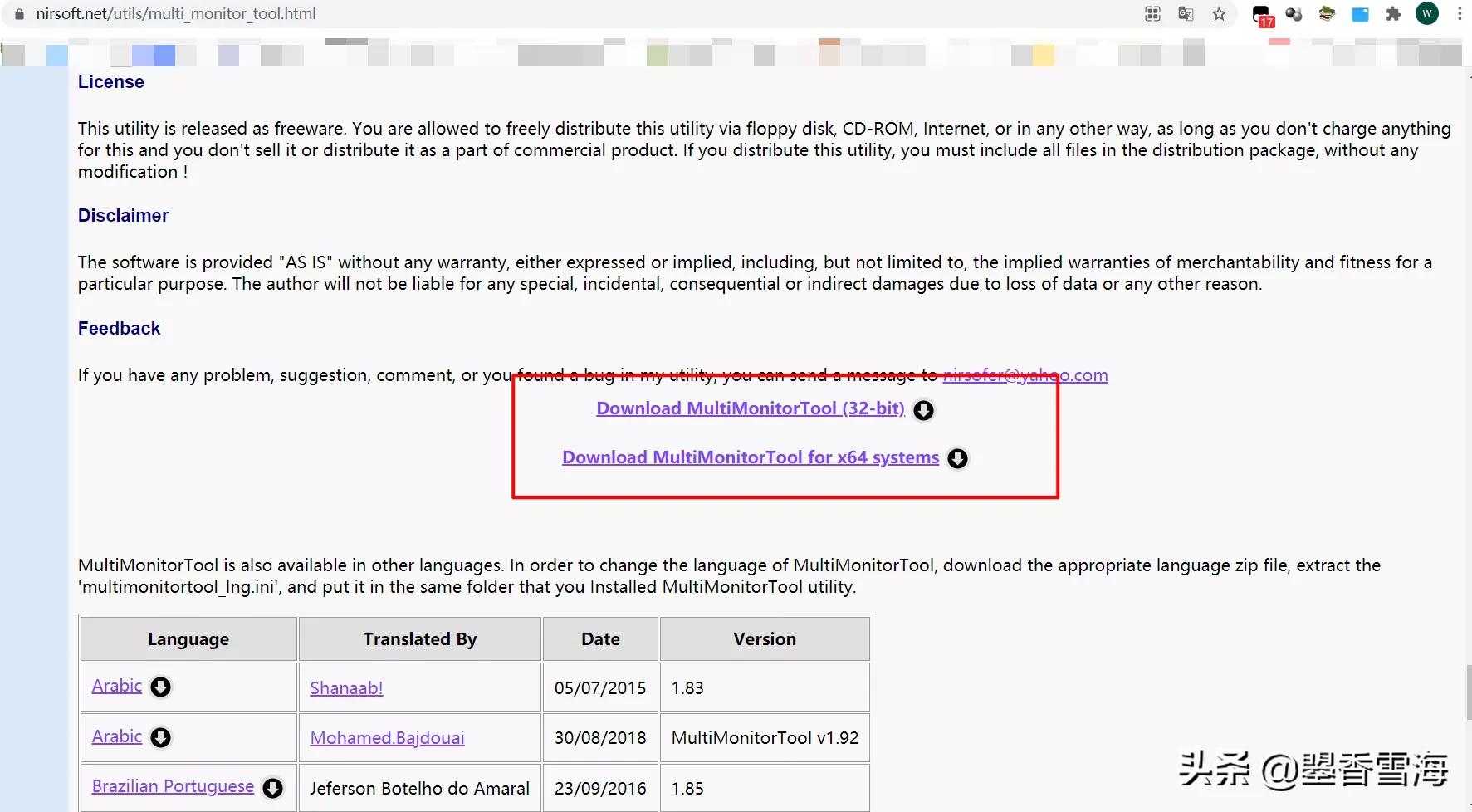Bookmark this page with the star icon
The width and height of the screenshot is (1472, 812).
point(1219,13)
